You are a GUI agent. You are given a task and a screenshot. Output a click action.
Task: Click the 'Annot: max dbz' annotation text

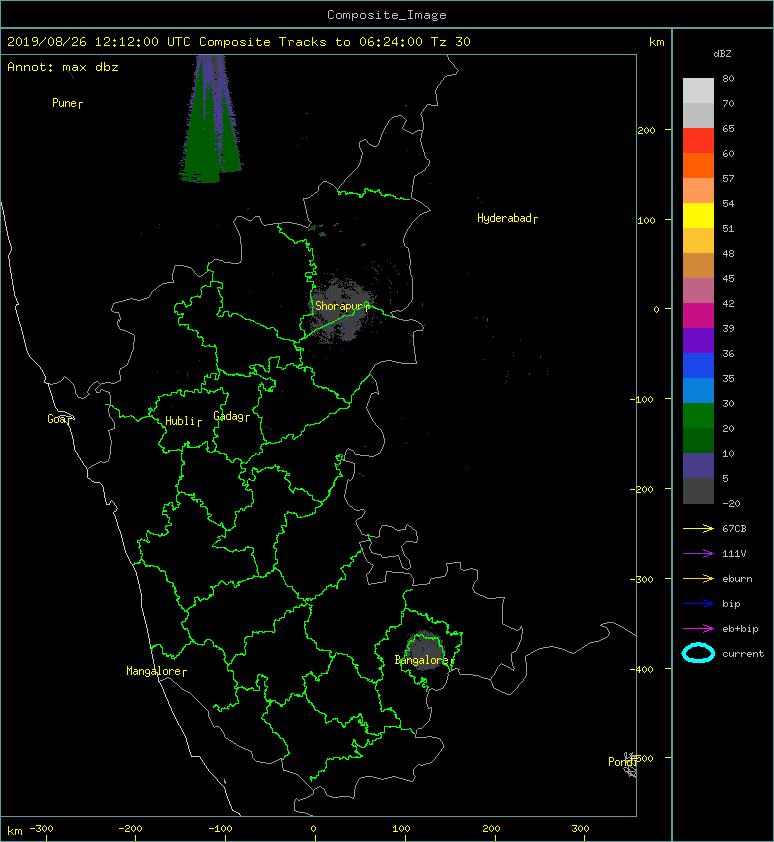pyautogui.click(x=63, y=67)
